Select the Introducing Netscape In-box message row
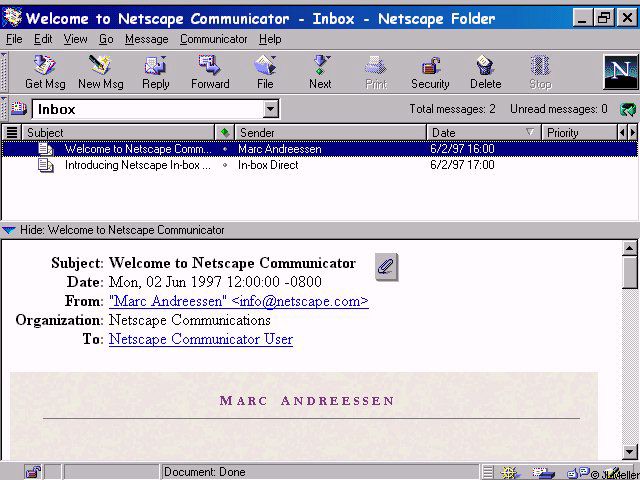640x480 pixels. tap(320, 165)
